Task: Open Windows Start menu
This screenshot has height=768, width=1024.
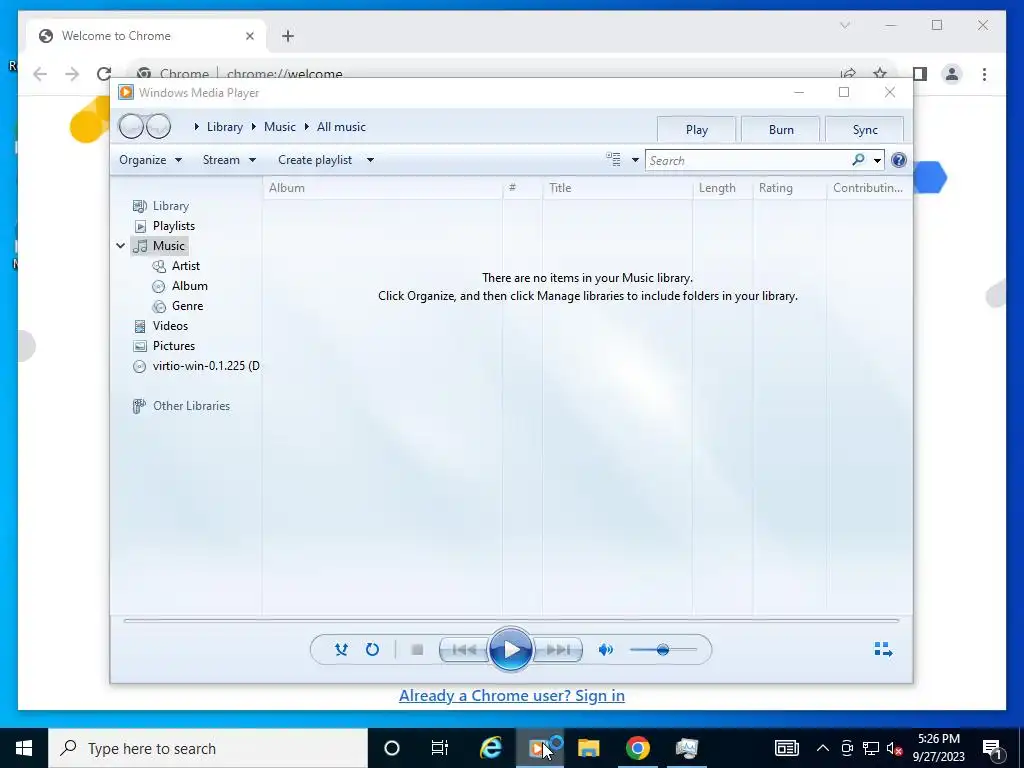Action: (24, 748)
